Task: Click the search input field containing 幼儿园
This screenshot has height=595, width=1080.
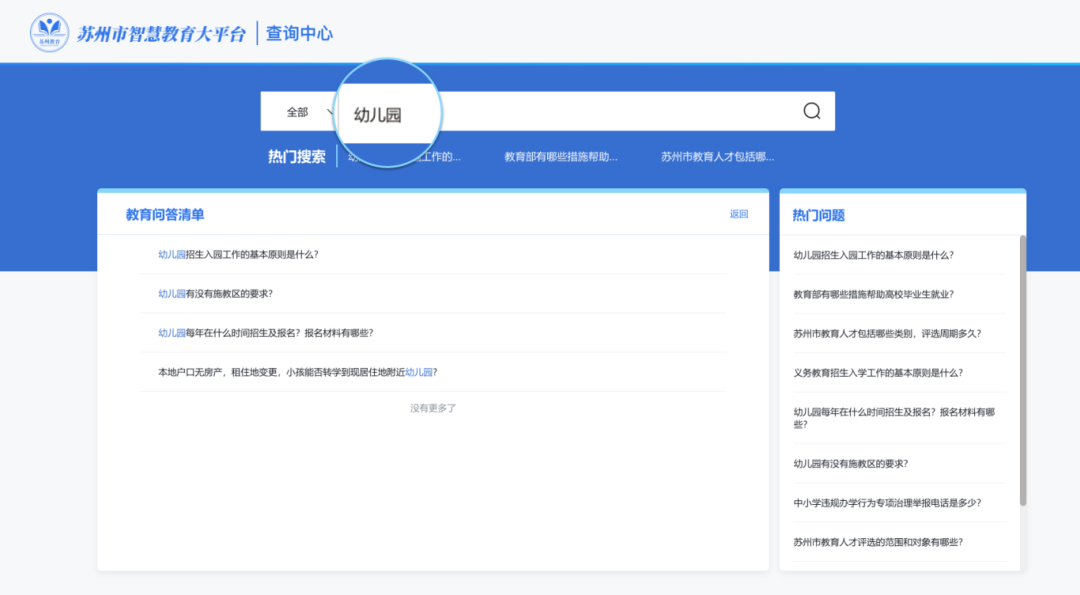Action: pyautogui.click(x=600, y=112)
